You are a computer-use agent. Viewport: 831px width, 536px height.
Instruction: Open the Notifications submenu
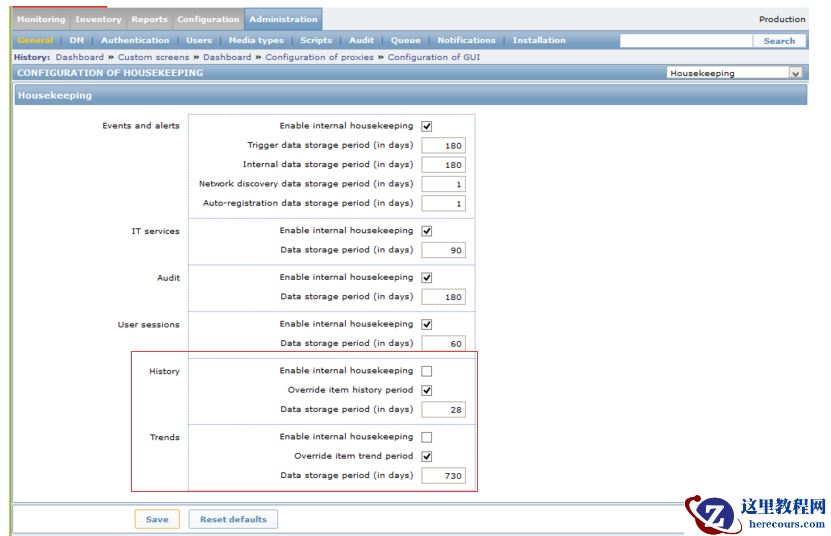(466, 40)
